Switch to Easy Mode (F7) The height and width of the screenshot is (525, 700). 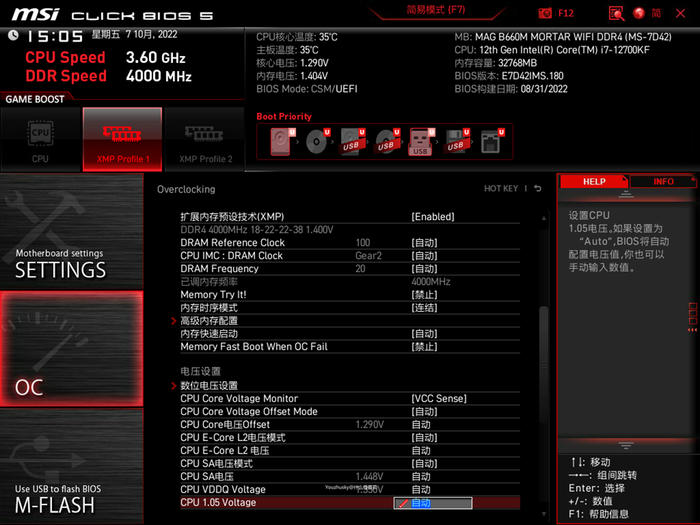click(x=436, y=10)
